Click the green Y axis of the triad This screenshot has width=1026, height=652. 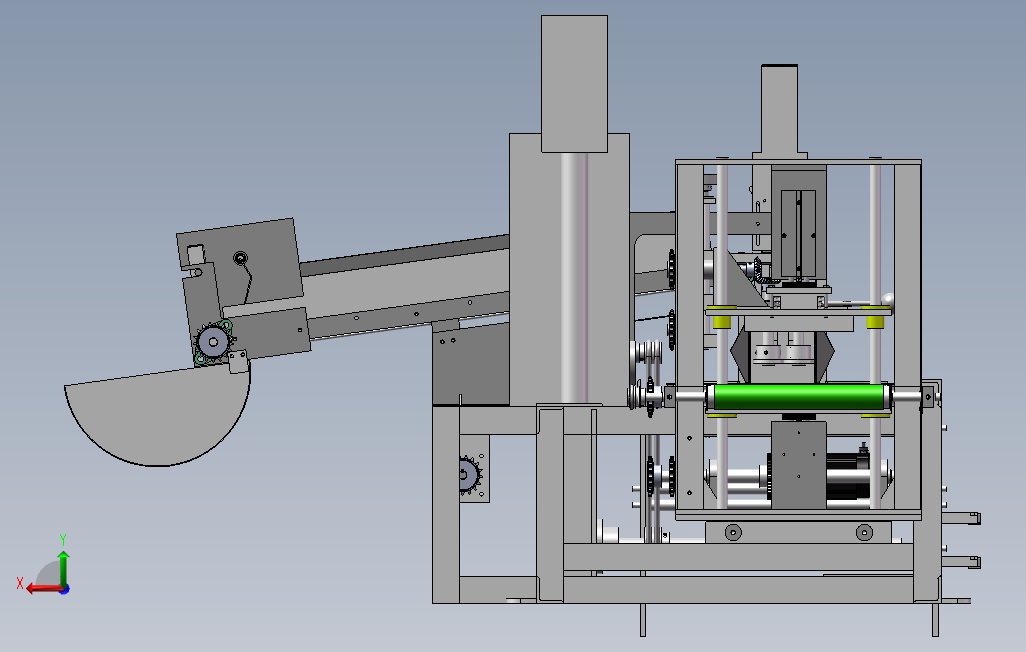point(63,568)
